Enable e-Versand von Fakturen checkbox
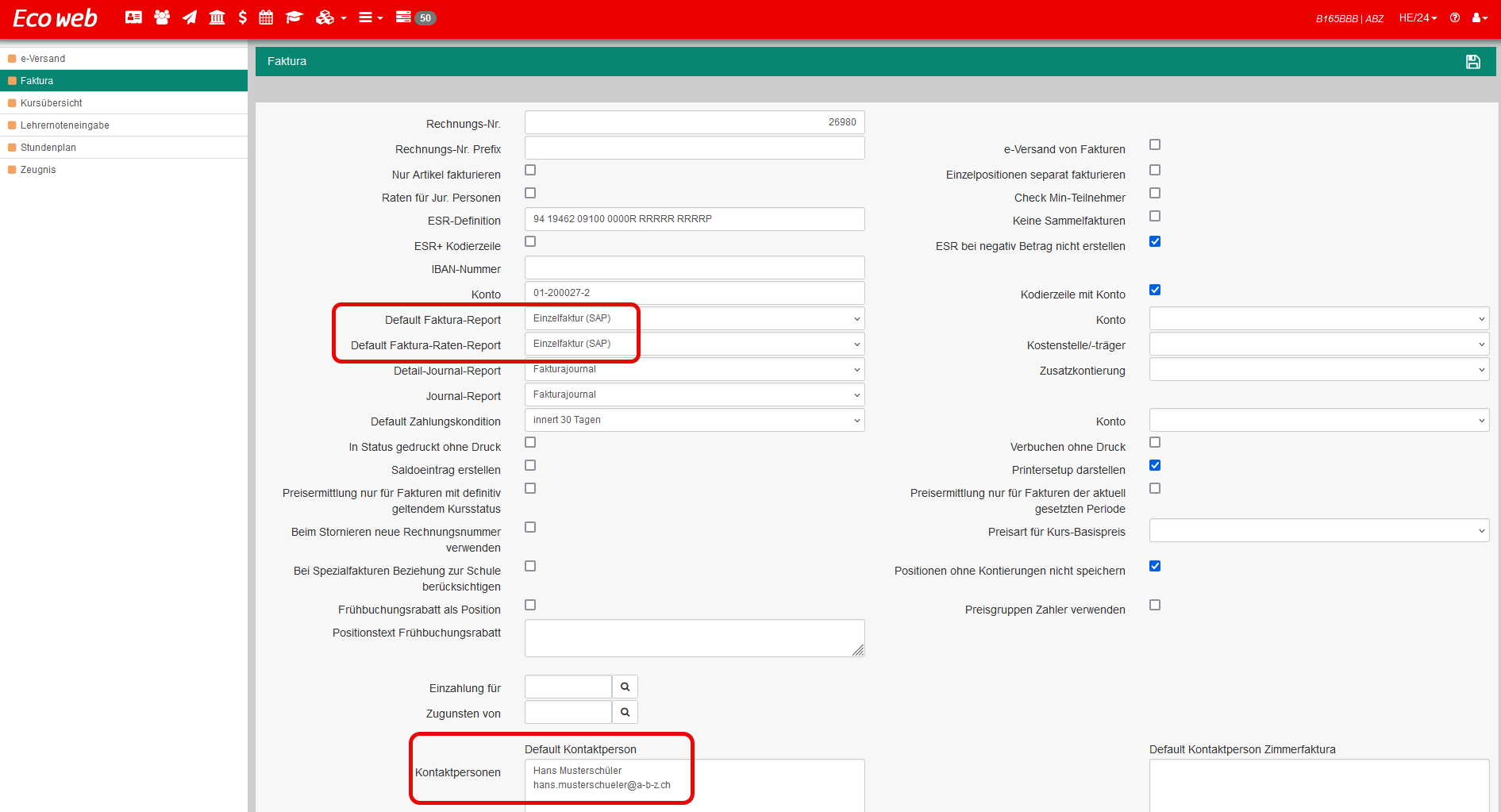The height and width of the screenshot is (812, 1501). [x=1155, y=144]
